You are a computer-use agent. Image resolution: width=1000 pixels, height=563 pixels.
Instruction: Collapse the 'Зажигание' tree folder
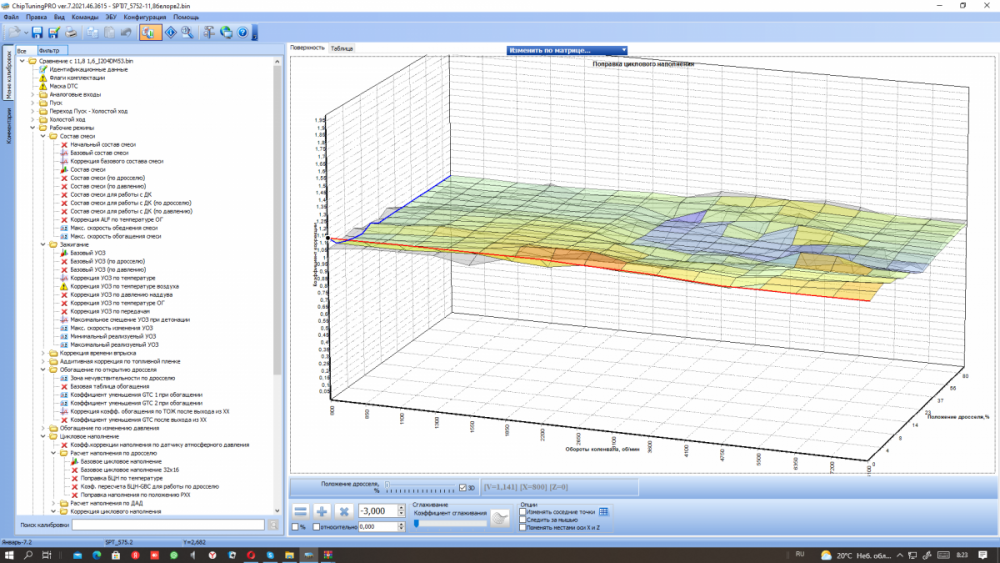(41, 244)
